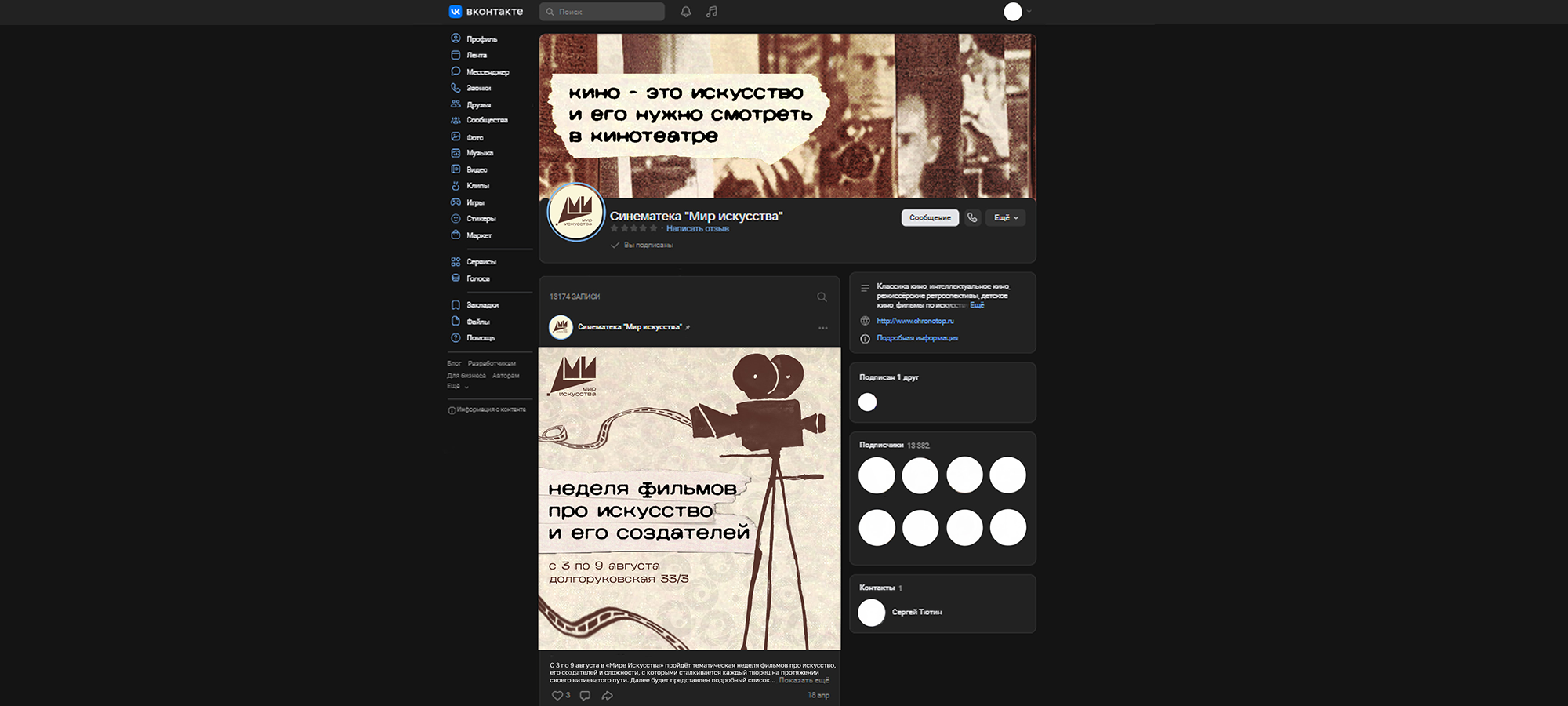Go to Видео section
1568x706 pixels.
click(469, 169)
